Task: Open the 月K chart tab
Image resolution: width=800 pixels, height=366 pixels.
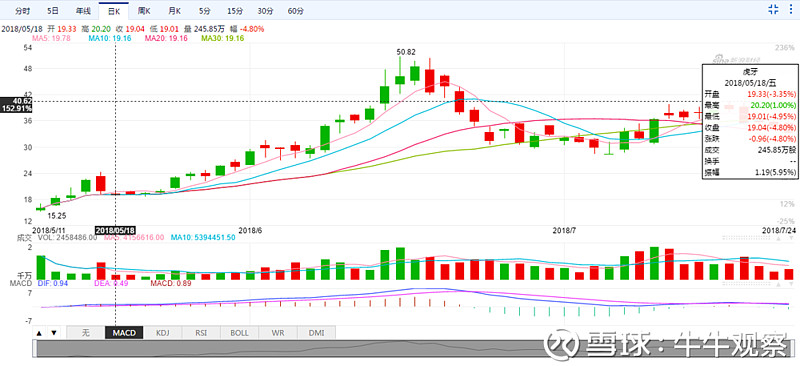Action: click(174, 11)
